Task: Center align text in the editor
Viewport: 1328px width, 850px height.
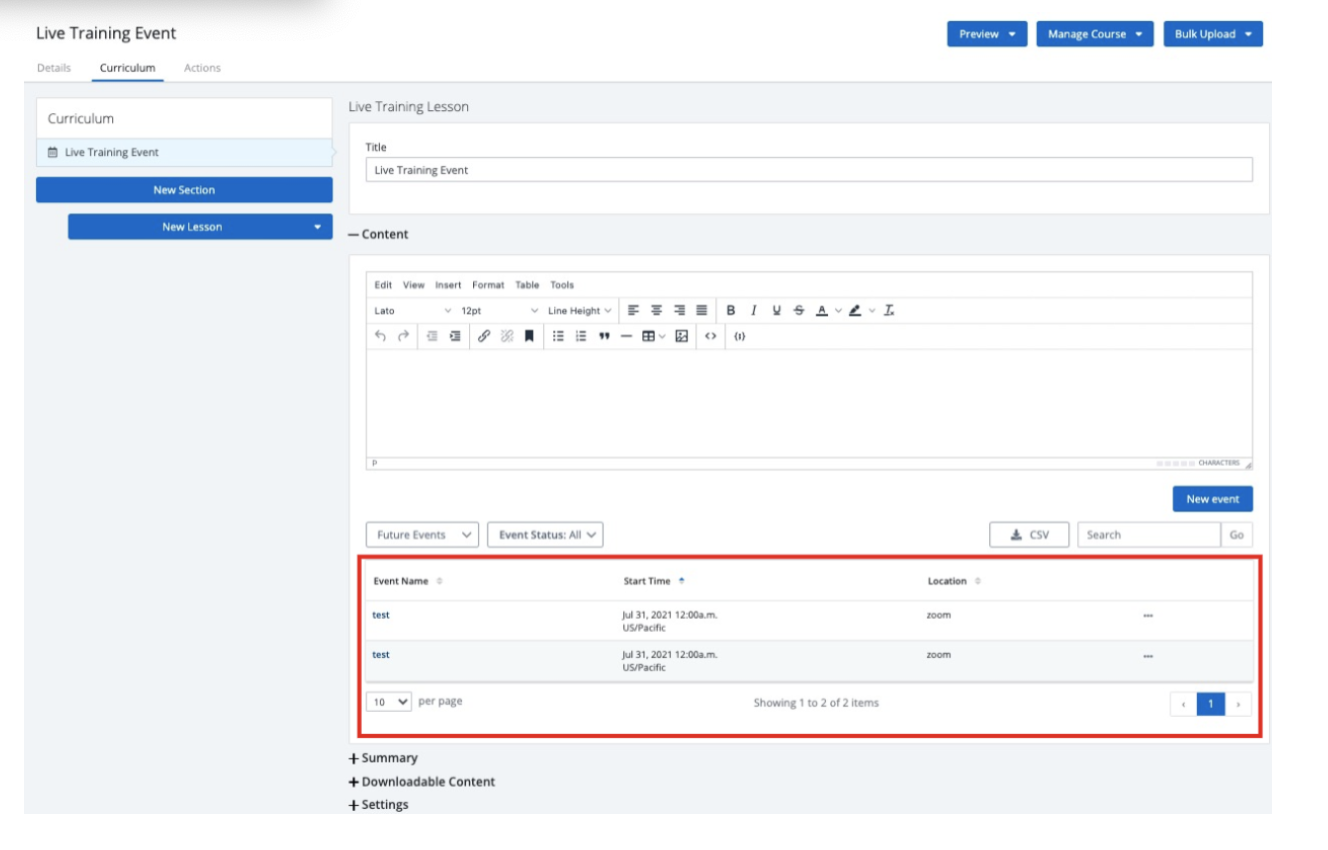Action: coord(656,311)
